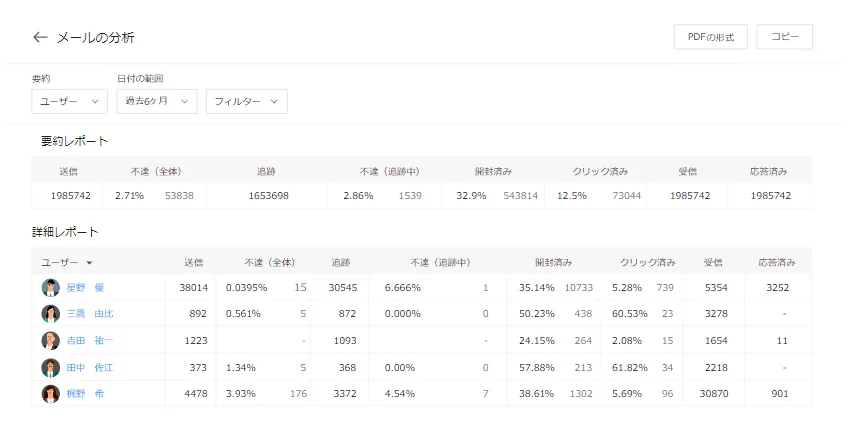Open user link 吉田 祐一
The image size is (848, 433).
(90, 341)
